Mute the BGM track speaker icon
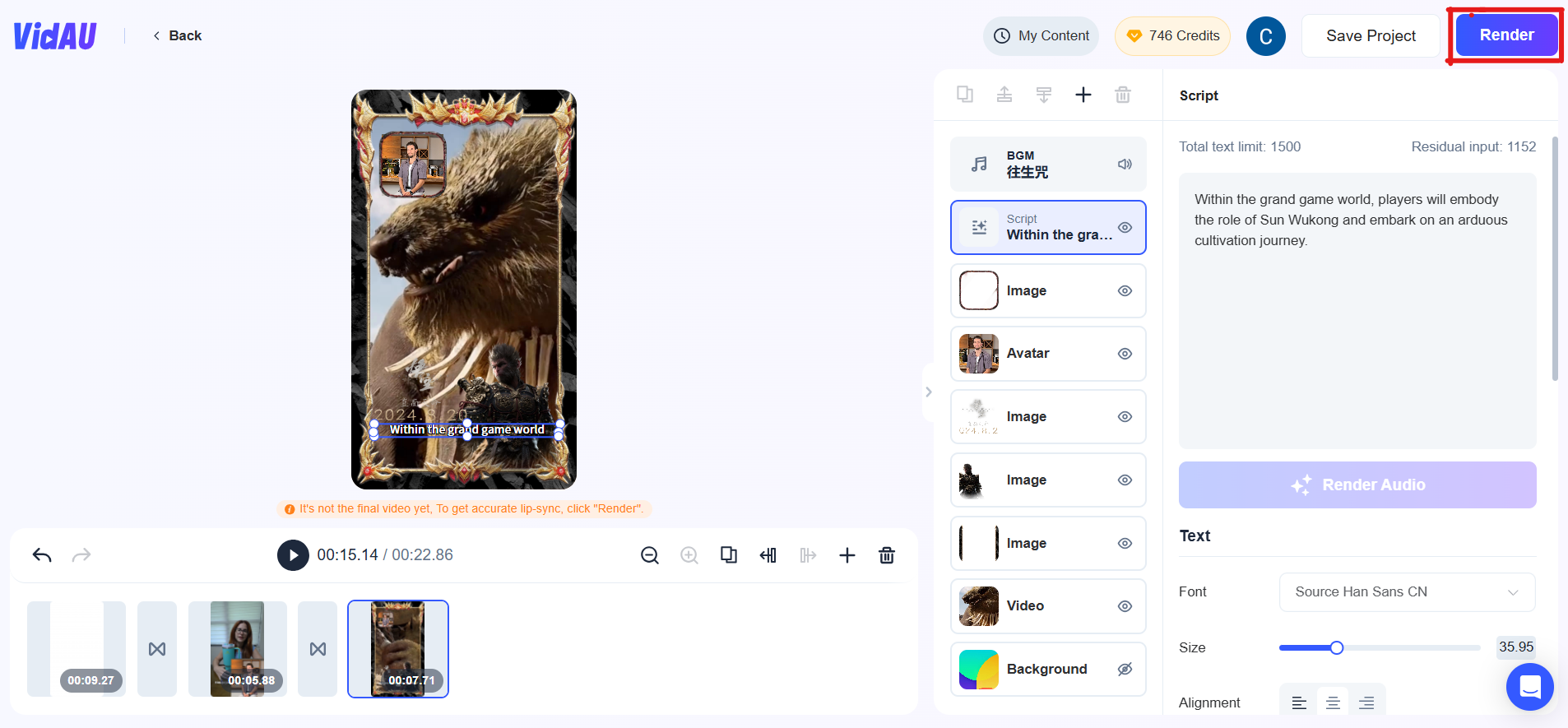Image resolution: width=1568 pixels, height=728 pixels. click(1125, 165)
